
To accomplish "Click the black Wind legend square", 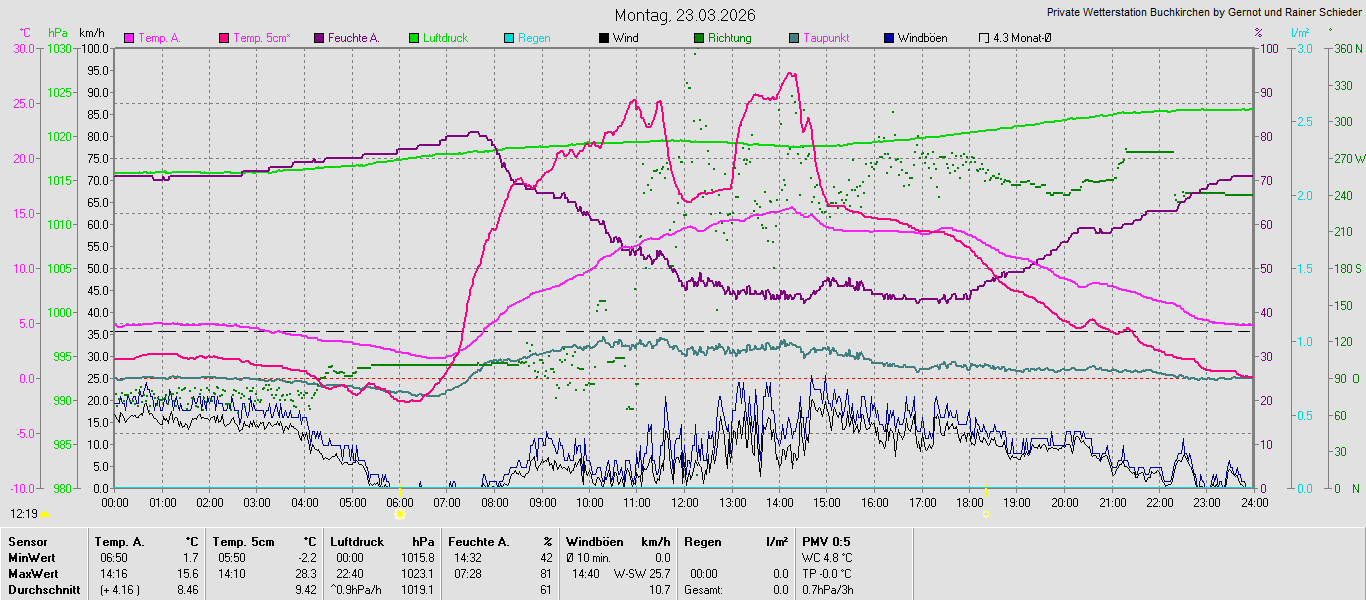I will pyautogui.click(x=604, y=38).
